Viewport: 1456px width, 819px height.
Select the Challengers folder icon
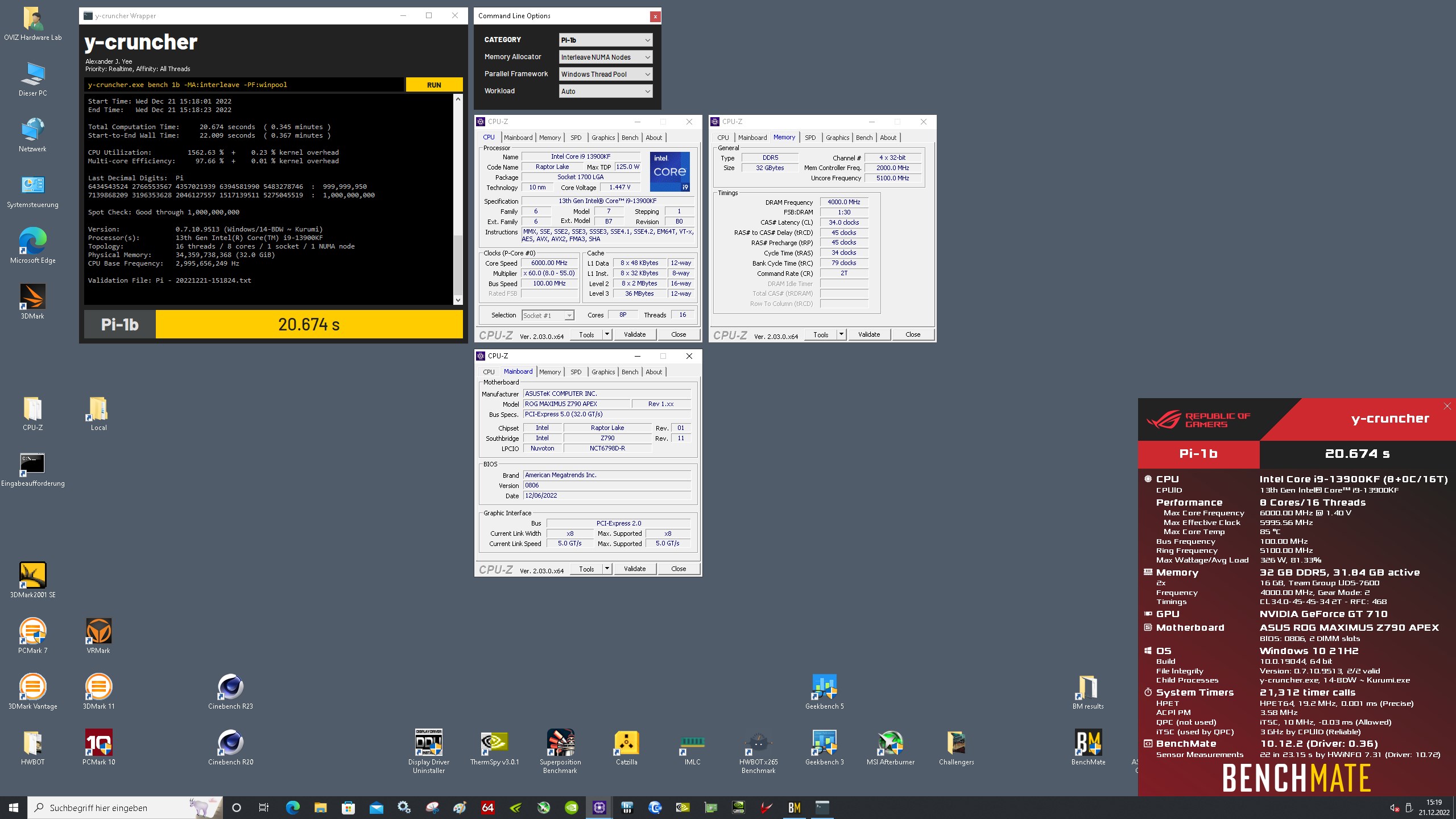click(x=956, y=747)
